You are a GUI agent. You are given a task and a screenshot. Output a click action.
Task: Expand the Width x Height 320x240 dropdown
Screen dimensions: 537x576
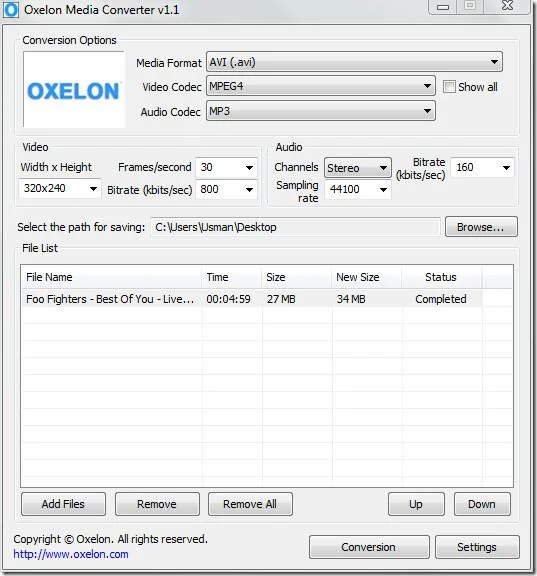(60, 188)
